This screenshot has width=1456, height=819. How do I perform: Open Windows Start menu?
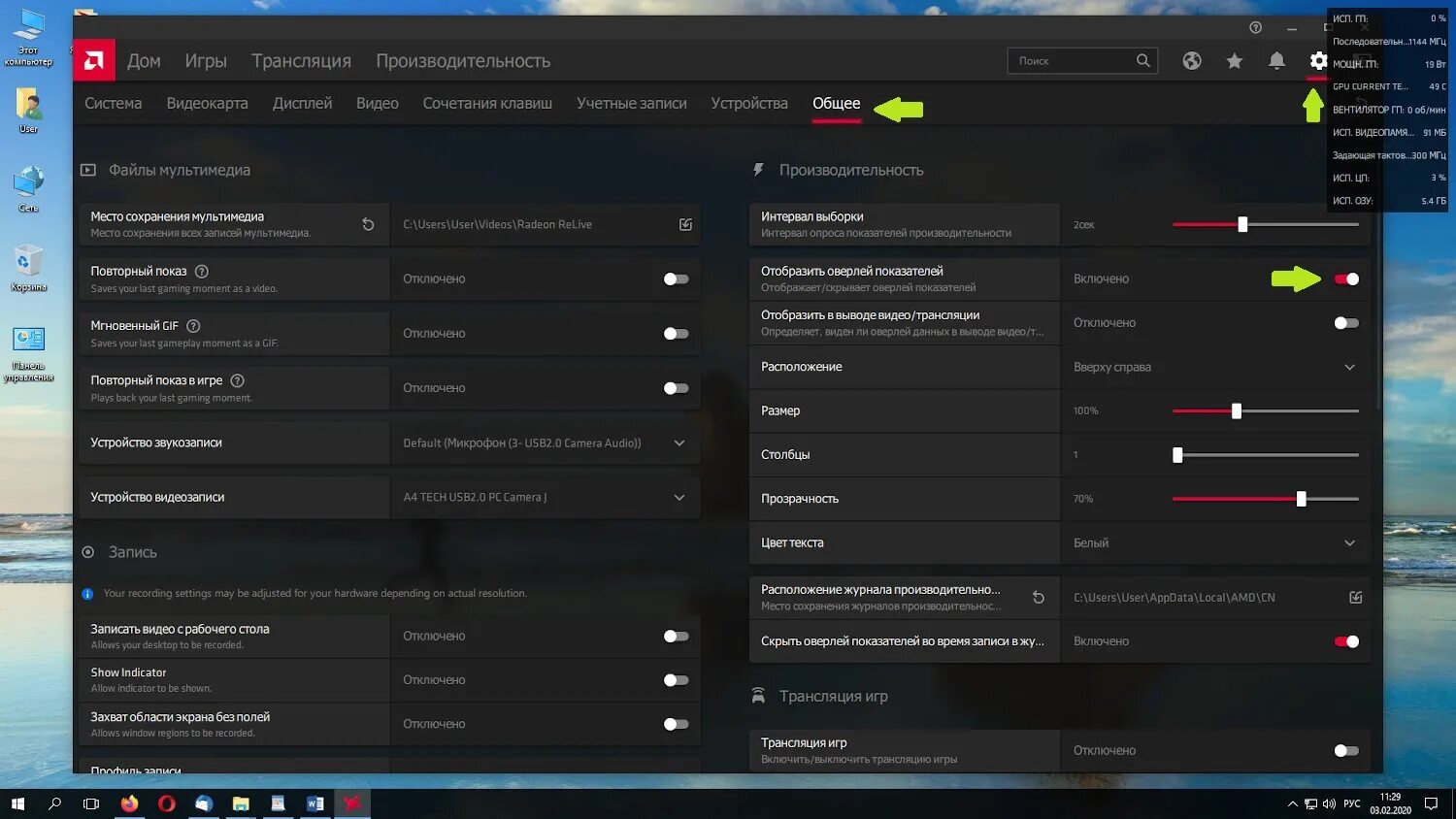(17, 803)
